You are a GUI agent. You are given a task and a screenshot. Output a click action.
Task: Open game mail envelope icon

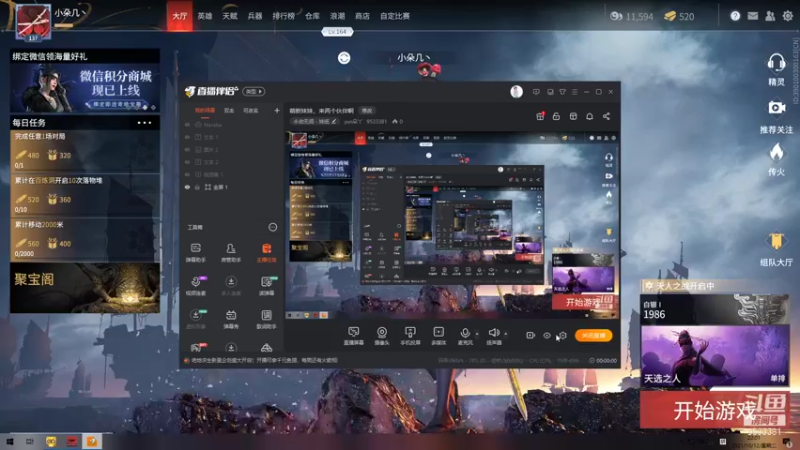tap(753, 16)
